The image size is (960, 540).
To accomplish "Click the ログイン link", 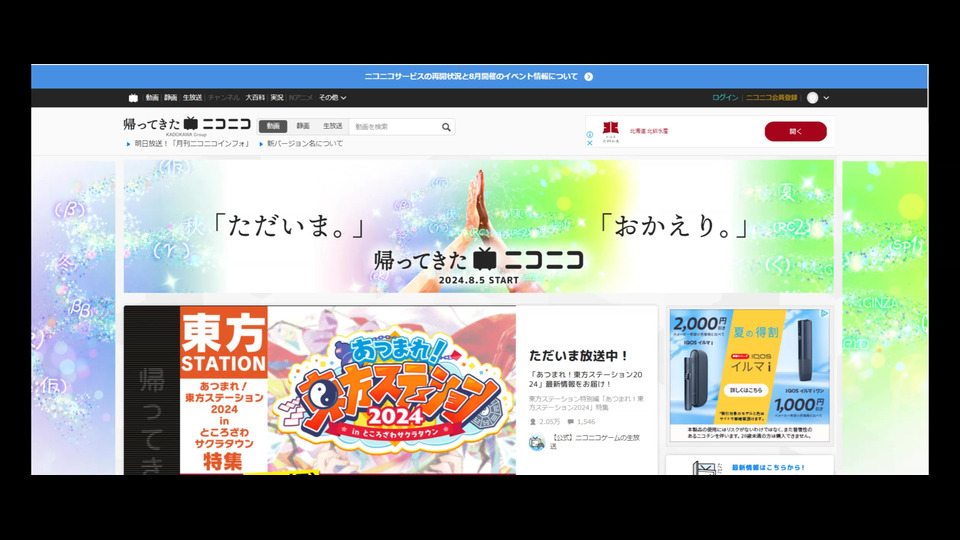I will [725, 98].
